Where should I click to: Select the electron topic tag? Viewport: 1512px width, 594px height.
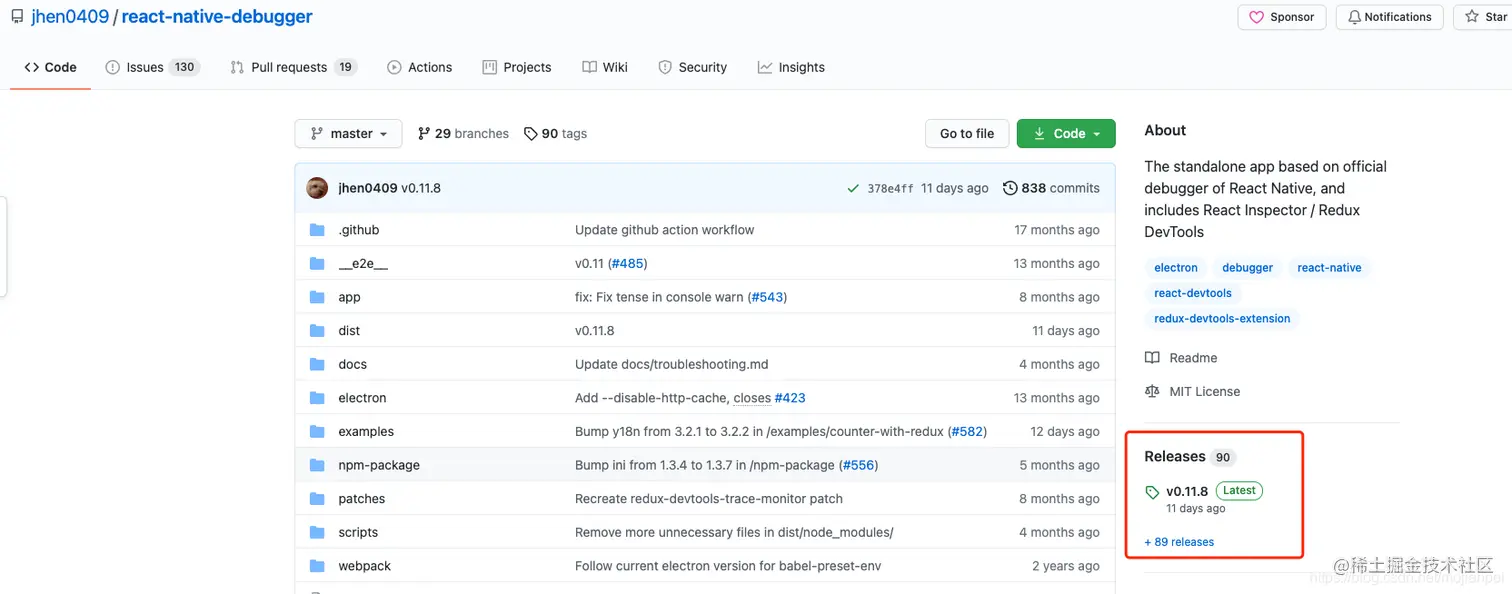pos(1176,268)
